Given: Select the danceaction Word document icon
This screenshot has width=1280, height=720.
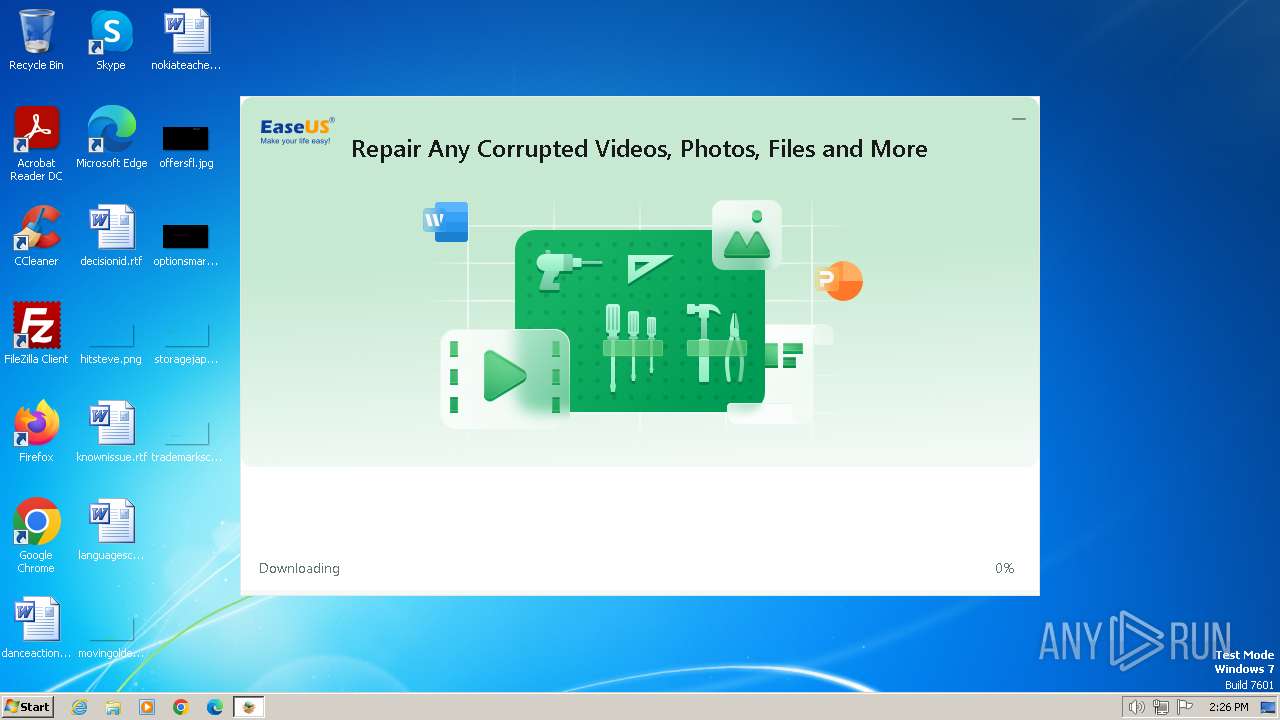Looking at the screenshot, I should [36, 628].
